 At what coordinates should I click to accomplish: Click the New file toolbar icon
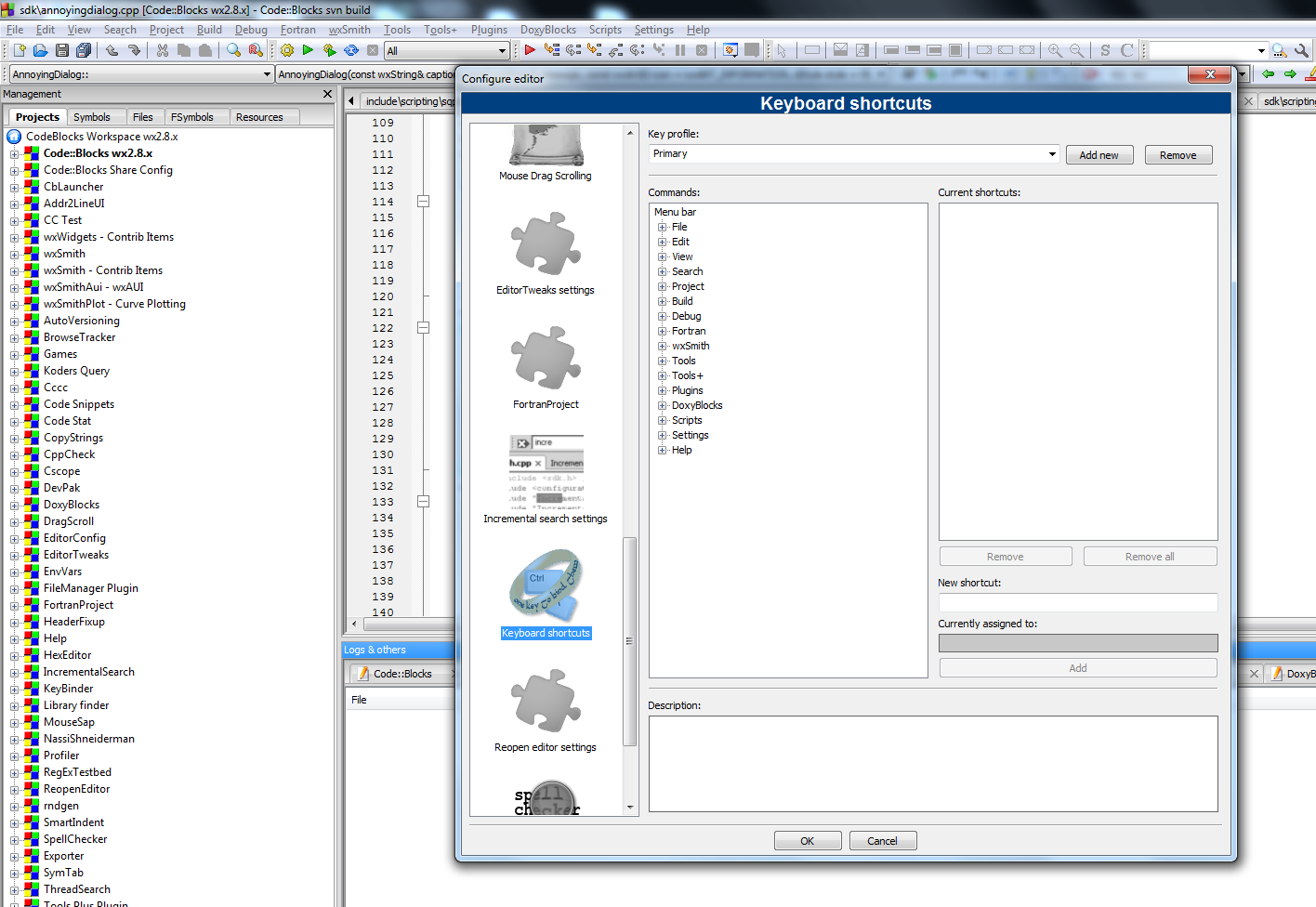coord(19,50)
